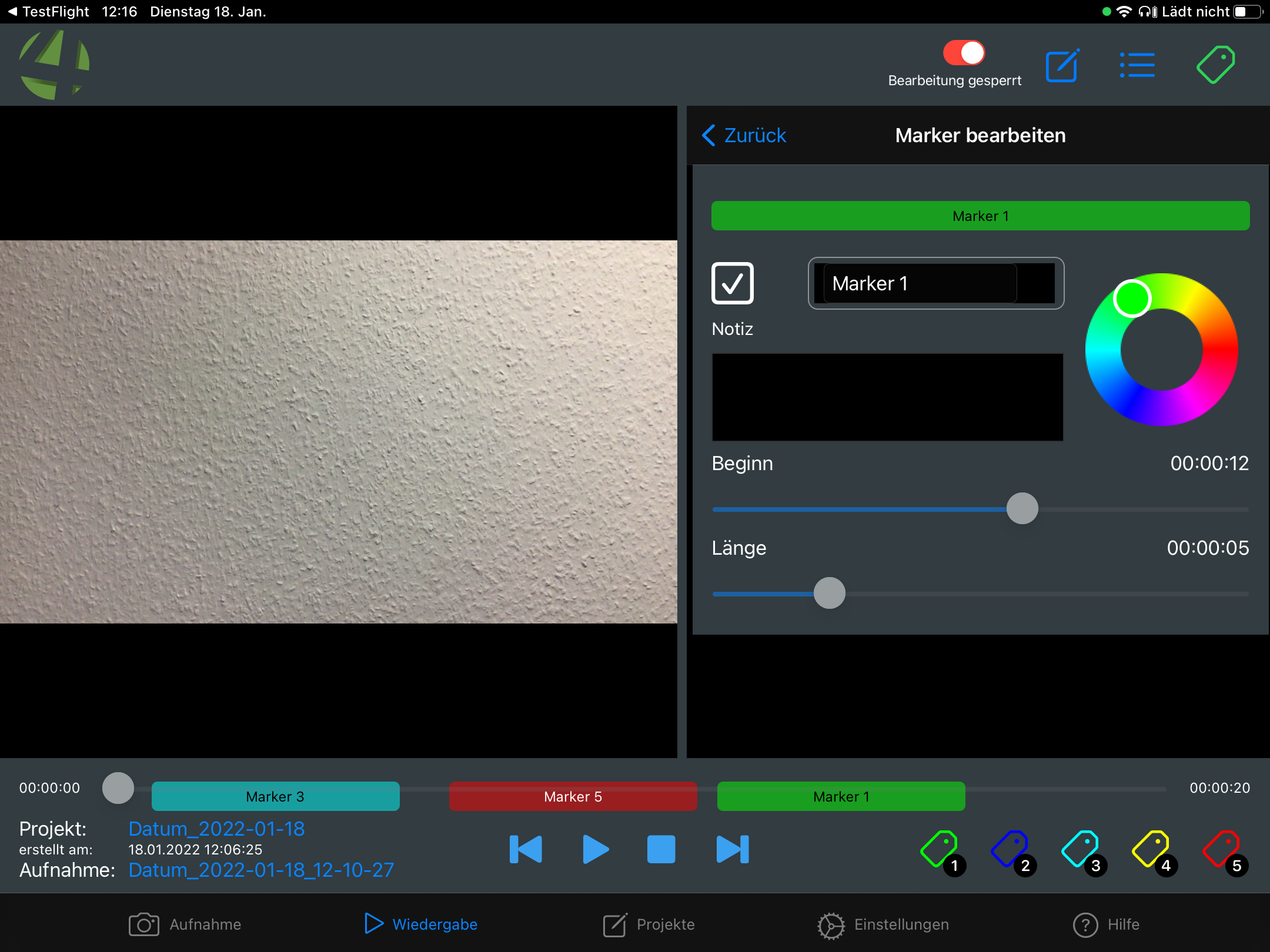Add red marker tag number 5
This screenshot has width=1270, height=952.
1222,850
